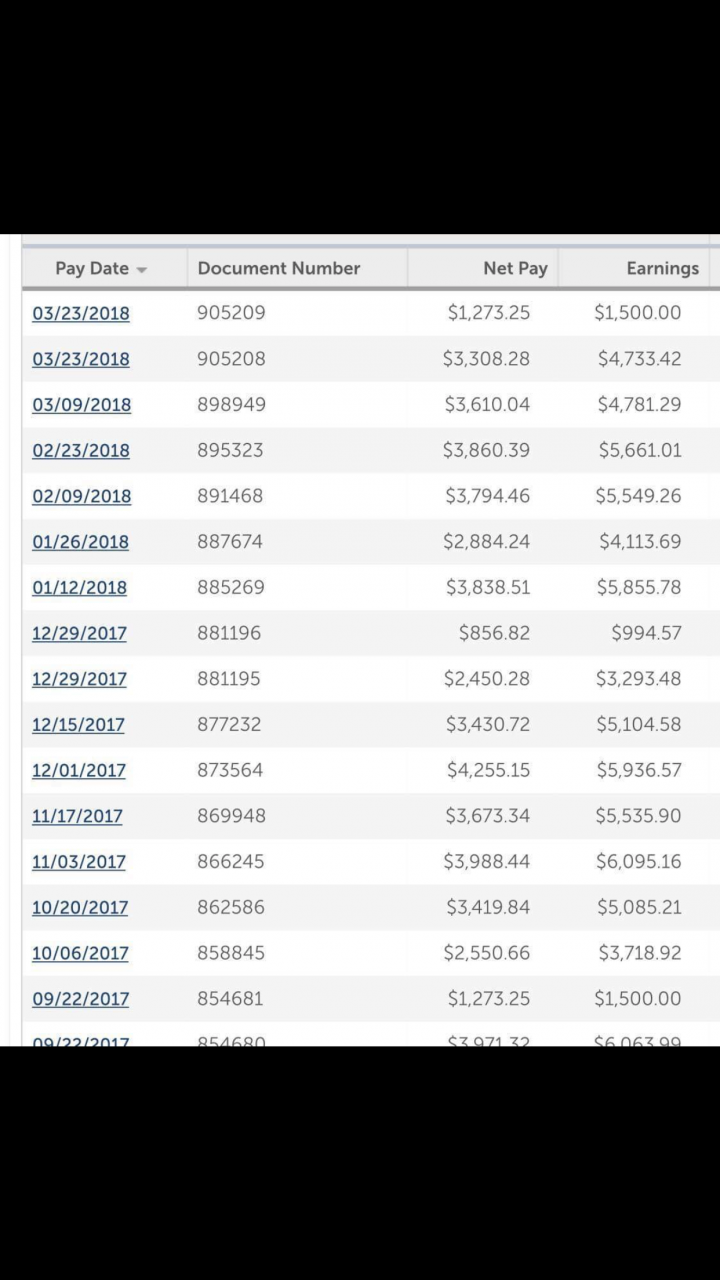Sort by Document Number column header
Screen dimensions: 720x1280
click(279, 268)
